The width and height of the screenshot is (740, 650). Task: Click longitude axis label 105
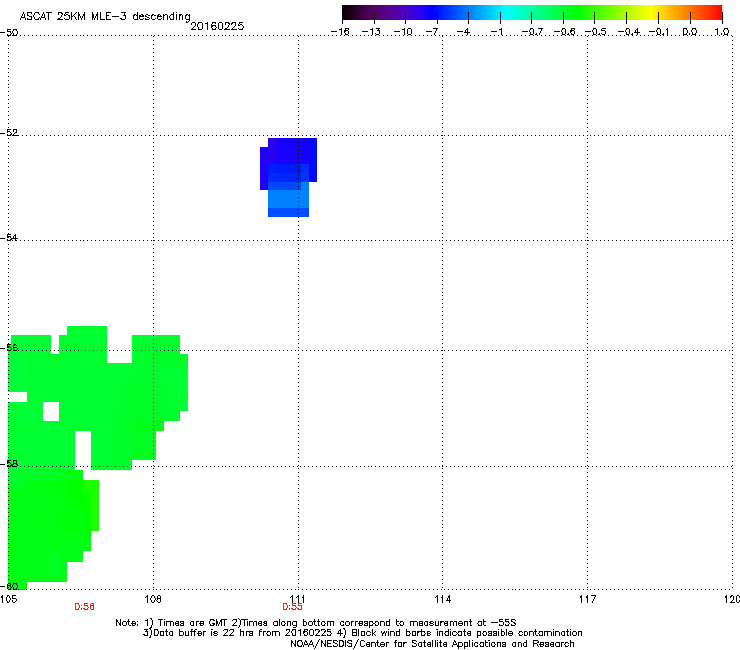click(8, 599)
